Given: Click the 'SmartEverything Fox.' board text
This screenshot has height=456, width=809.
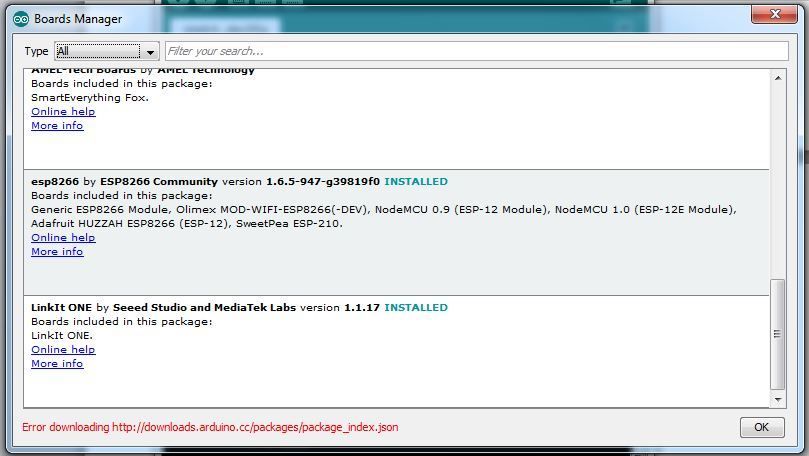Looking at the screenshot, I should click(x=90, y=97).
